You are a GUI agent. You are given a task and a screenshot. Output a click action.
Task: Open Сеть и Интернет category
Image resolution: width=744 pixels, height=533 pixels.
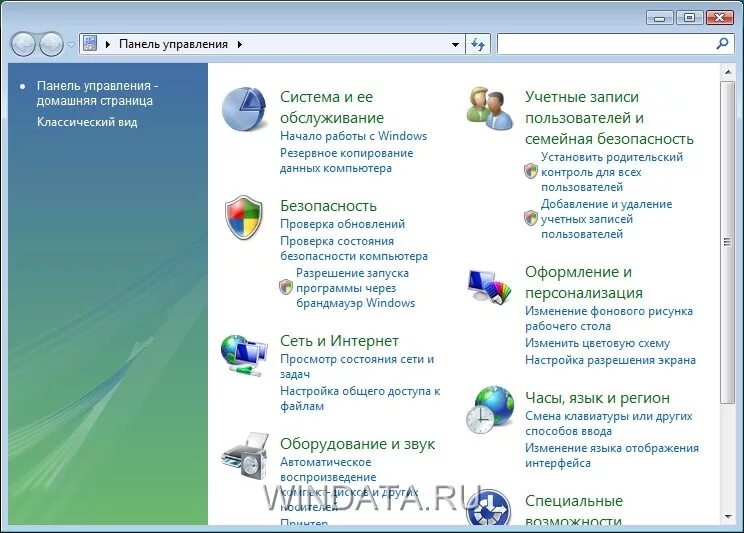click(x=339, y=341)
